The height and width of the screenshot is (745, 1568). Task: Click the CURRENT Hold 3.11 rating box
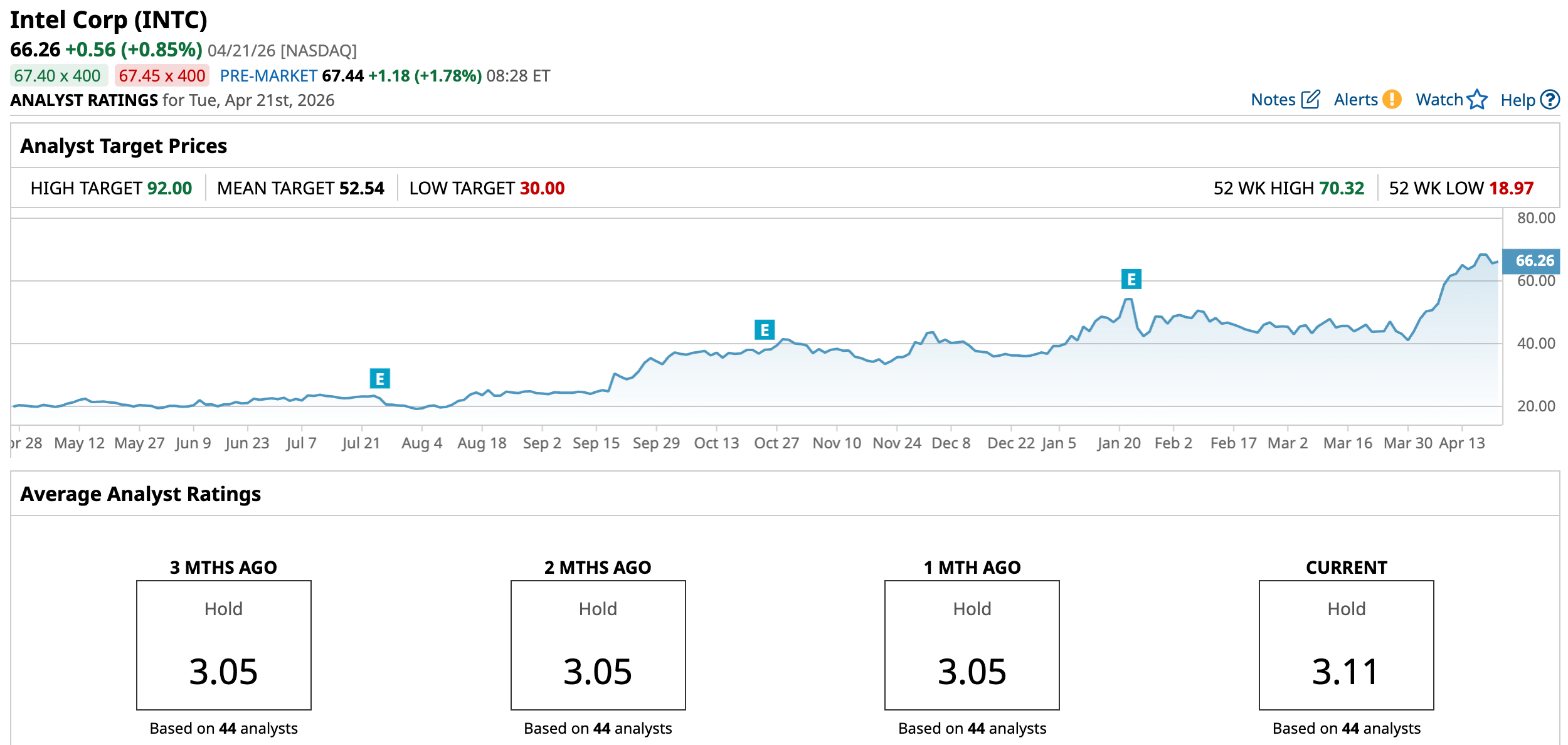click(1346, 645)
